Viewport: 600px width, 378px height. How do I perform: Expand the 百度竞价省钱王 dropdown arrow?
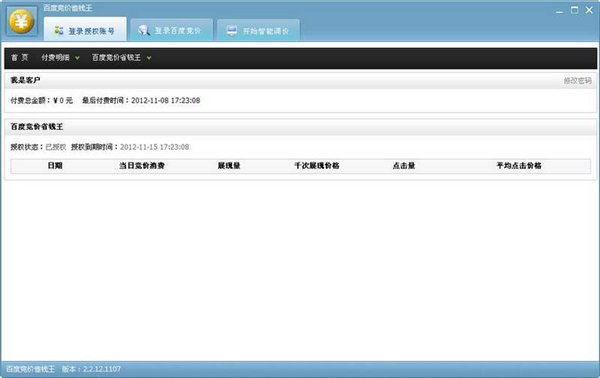tap(149, 58)
